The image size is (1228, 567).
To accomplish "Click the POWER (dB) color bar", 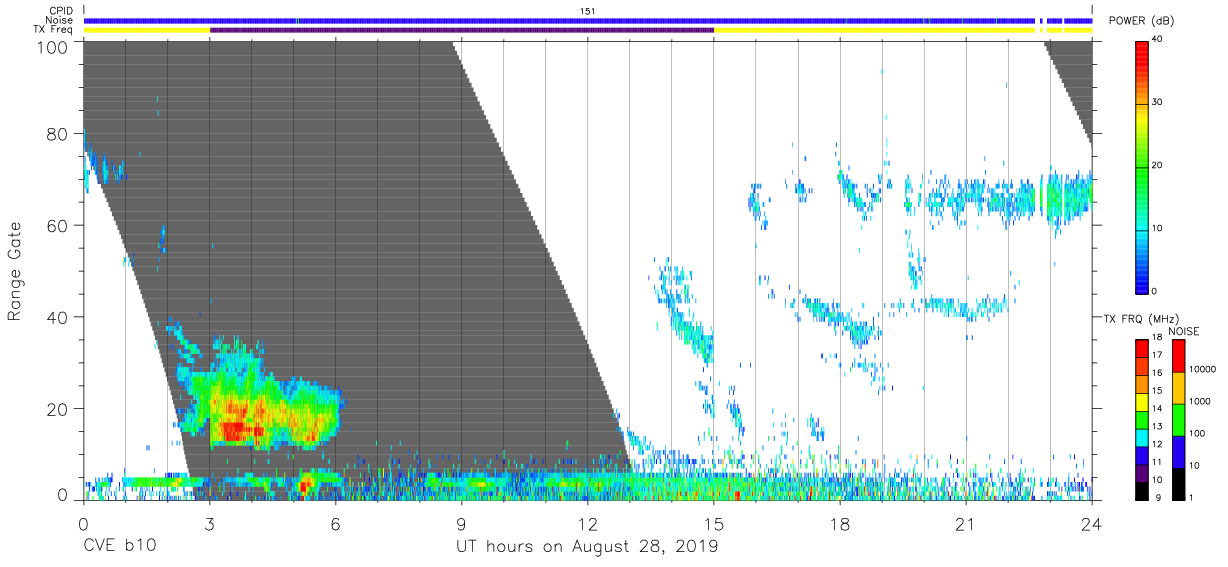I will tap(1142, 166).
